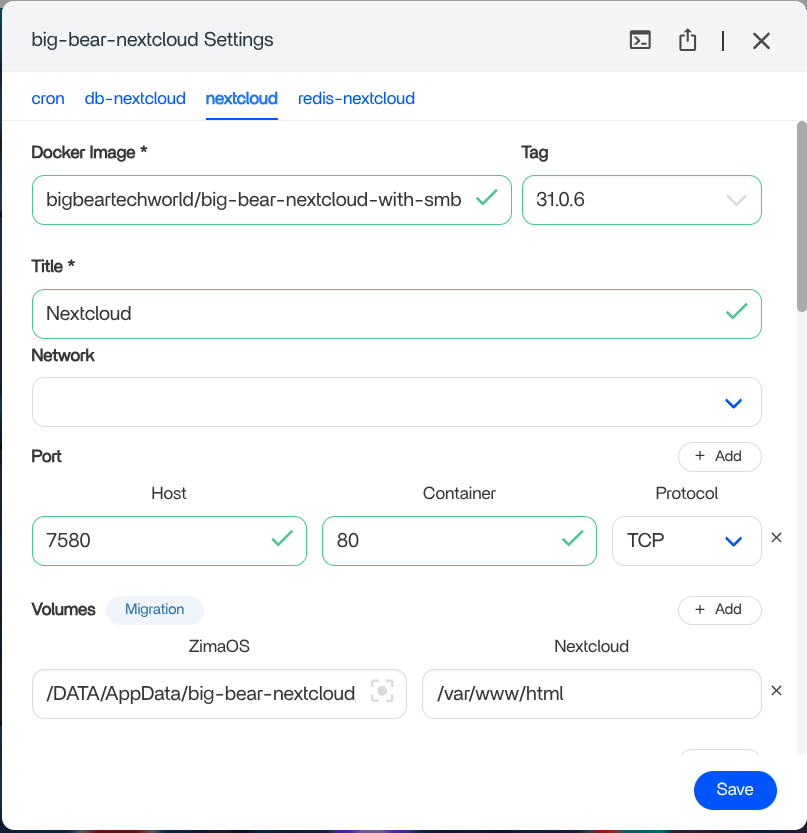Switch to the db-nextcloud tab
This screenshot has height=833, width=807.
[135, 99]
